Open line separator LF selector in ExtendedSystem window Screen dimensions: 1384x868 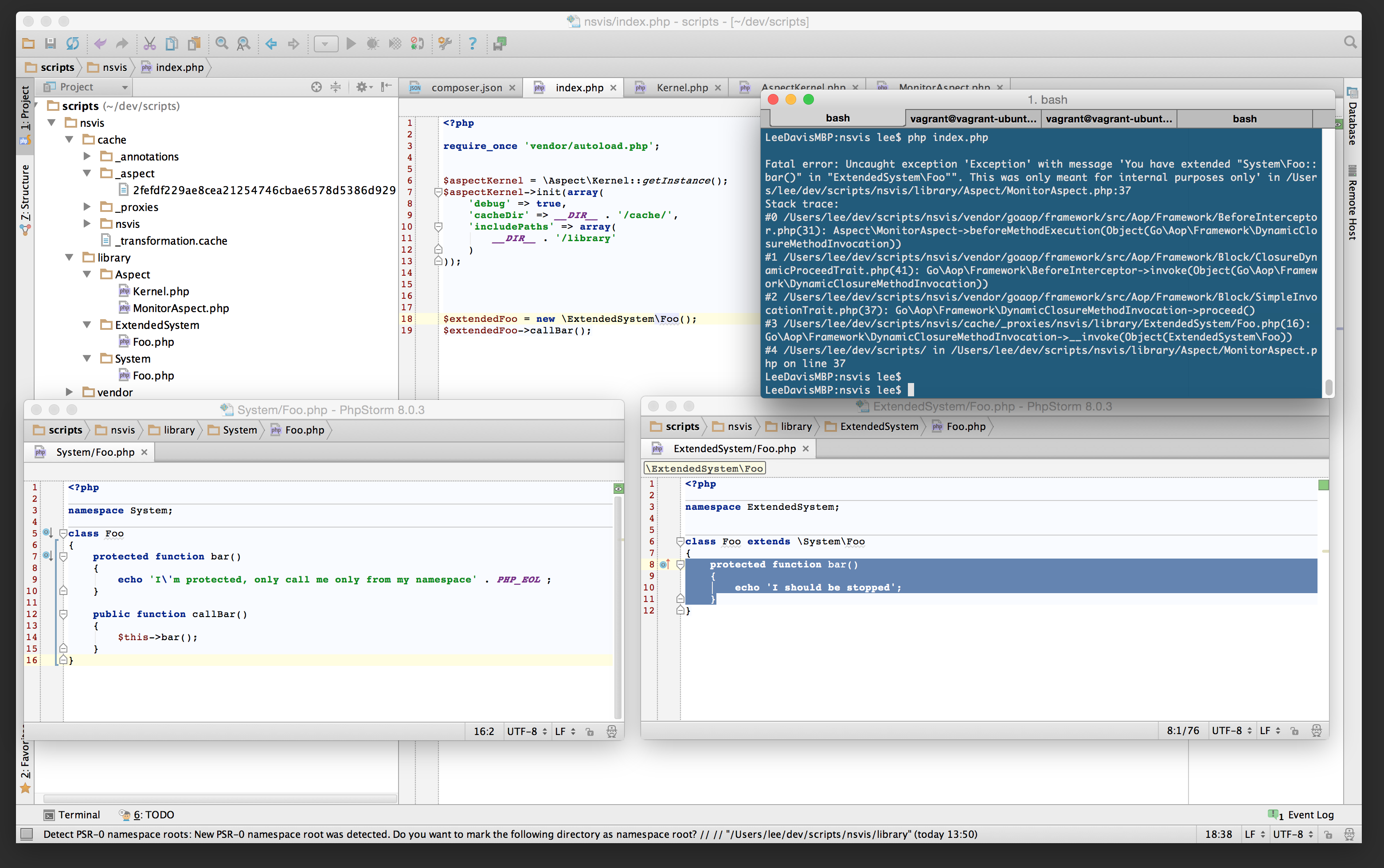(1270, 731)
